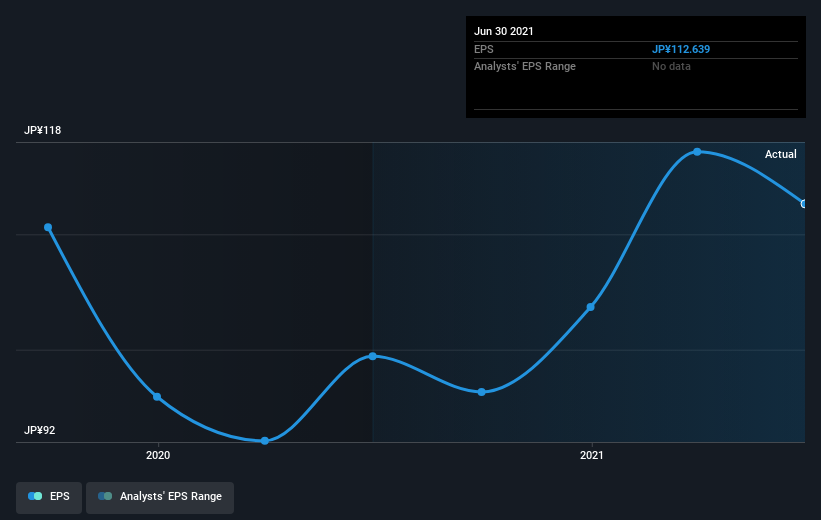Click the JP¥118 y-axis label
821x520 pixels.
(42, 130)
